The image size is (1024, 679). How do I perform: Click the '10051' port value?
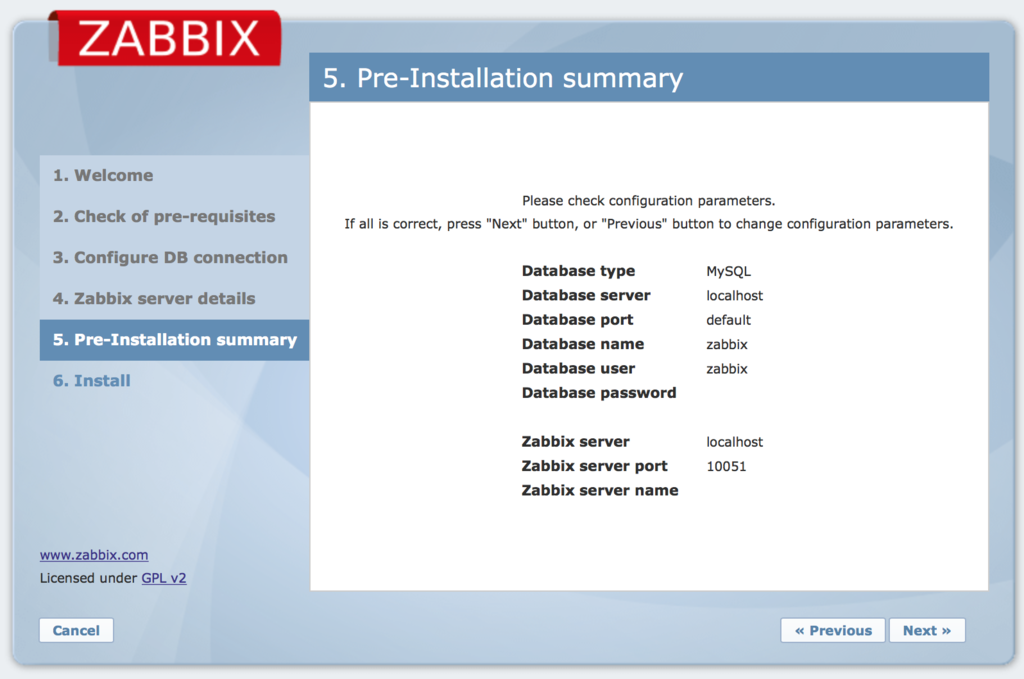(726, 467)
